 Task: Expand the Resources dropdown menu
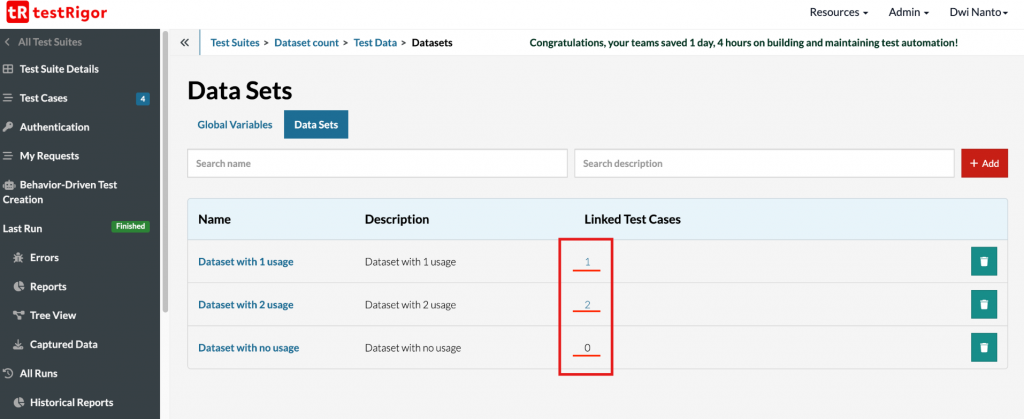[838, 13]
